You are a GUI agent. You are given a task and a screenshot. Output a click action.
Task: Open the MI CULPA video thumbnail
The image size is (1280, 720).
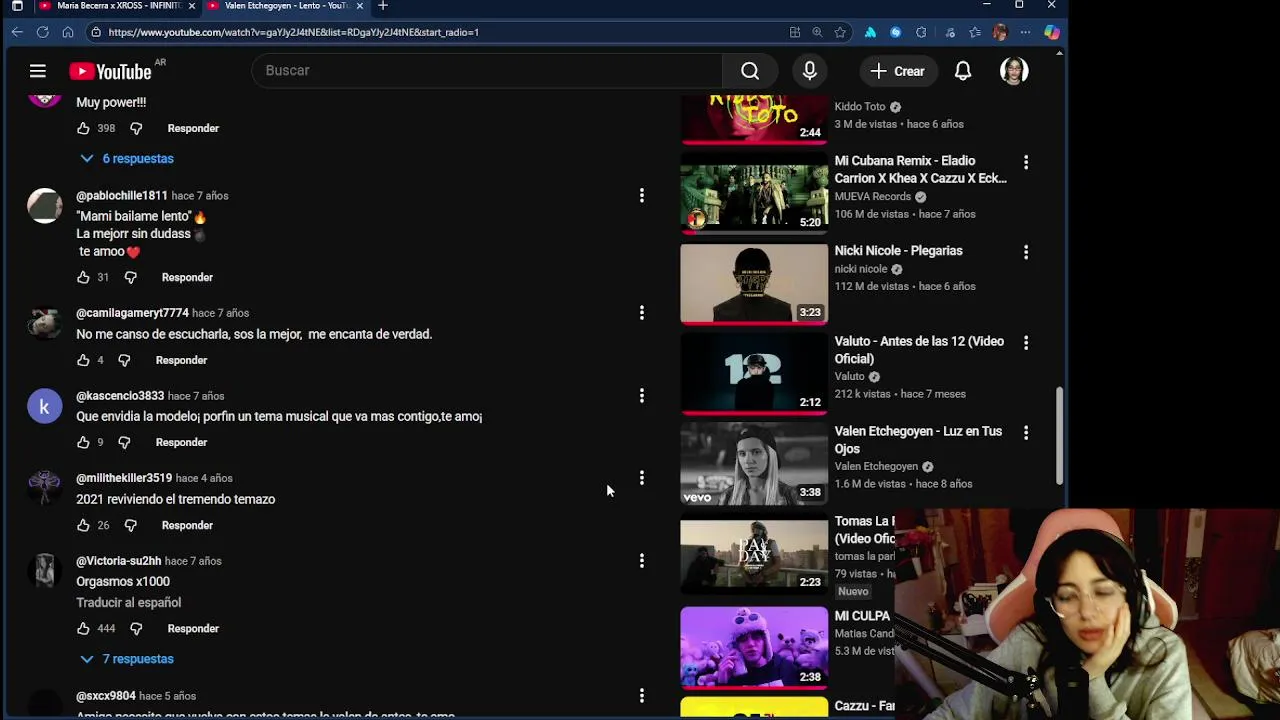pyautogui.click(x=754, y=648)
